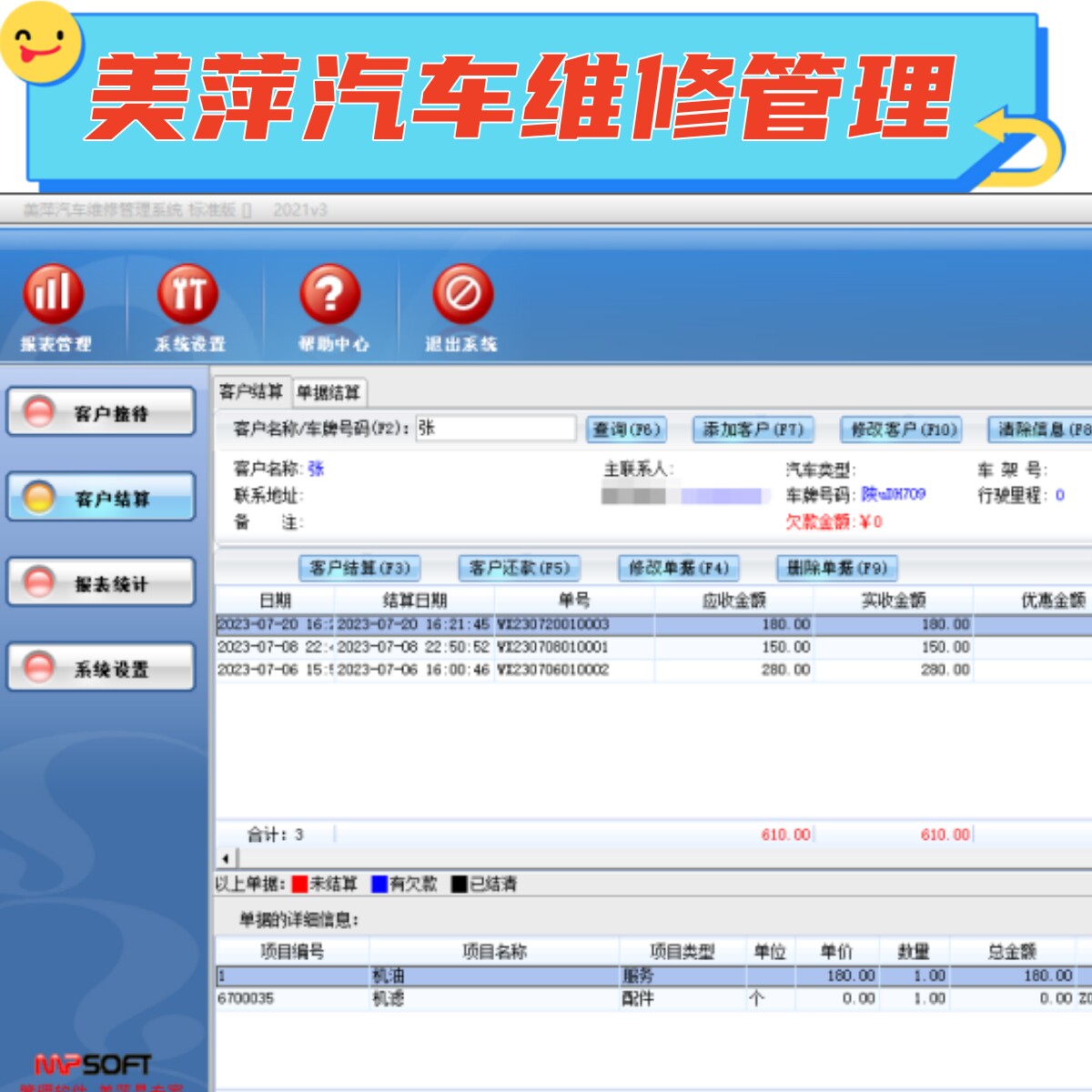Select the 机滤 detail row

coord(653,998)
